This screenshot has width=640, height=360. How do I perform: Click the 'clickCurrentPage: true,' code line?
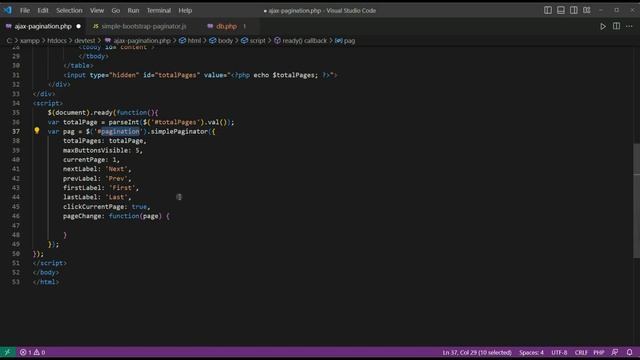tap(107, 207)
